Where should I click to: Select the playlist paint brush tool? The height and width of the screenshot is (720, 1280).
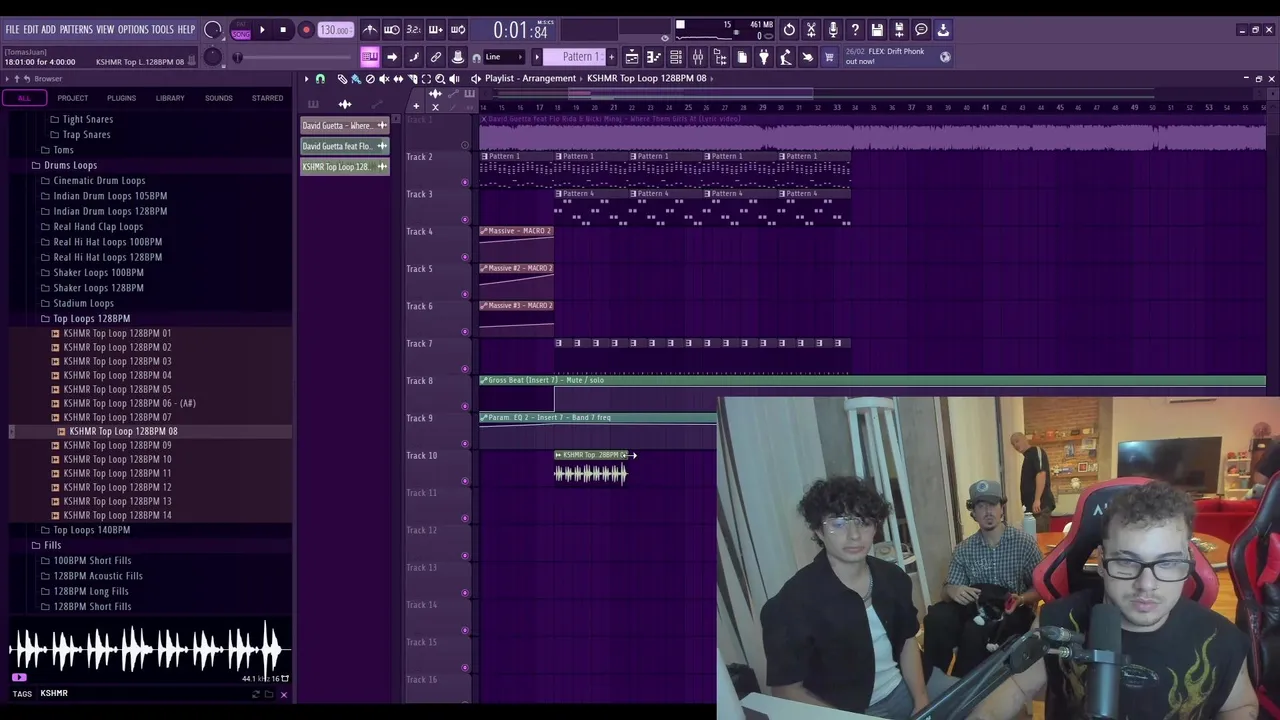[x=356, y=79]
